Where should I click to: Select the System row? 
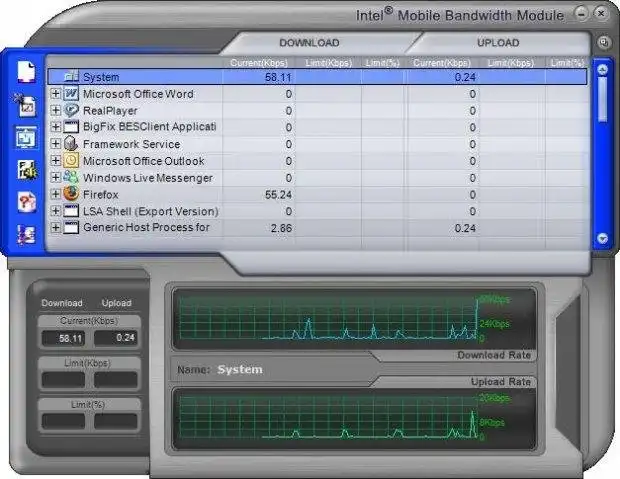coord(317,77)
